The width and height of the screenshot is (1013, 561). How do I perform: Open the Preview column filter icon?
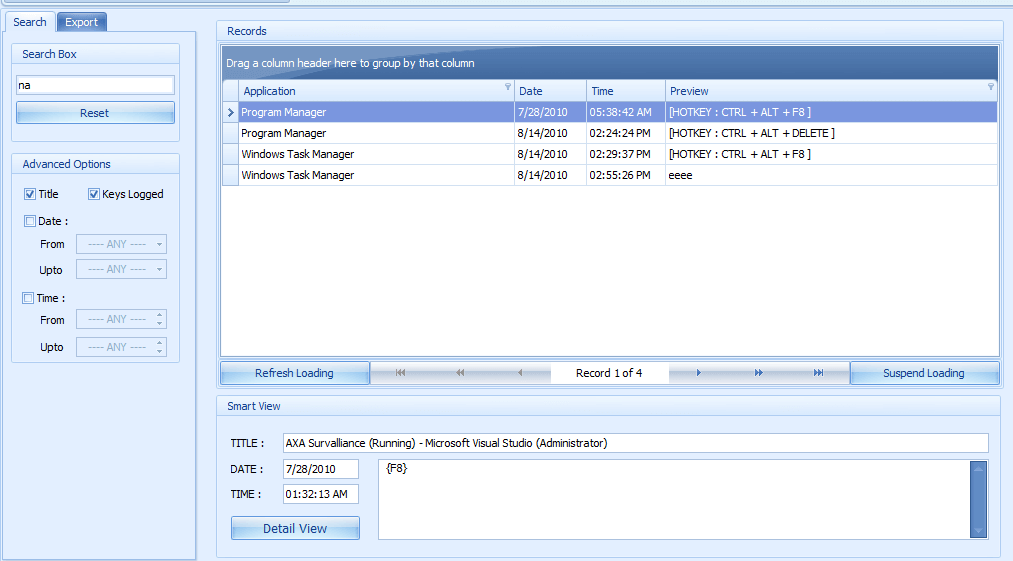coord(991,88)
